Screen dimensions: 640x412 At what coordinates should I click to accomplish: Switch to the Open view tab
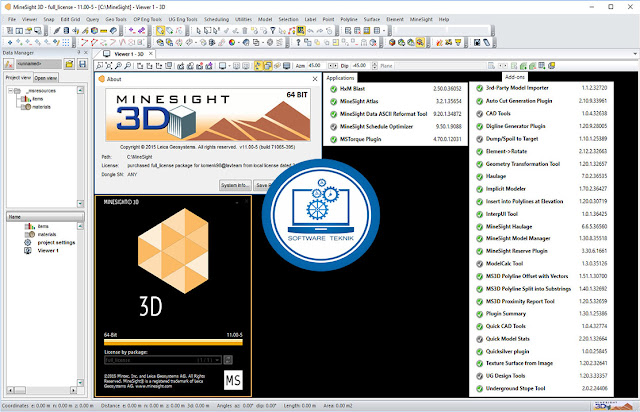click(46, 78)
